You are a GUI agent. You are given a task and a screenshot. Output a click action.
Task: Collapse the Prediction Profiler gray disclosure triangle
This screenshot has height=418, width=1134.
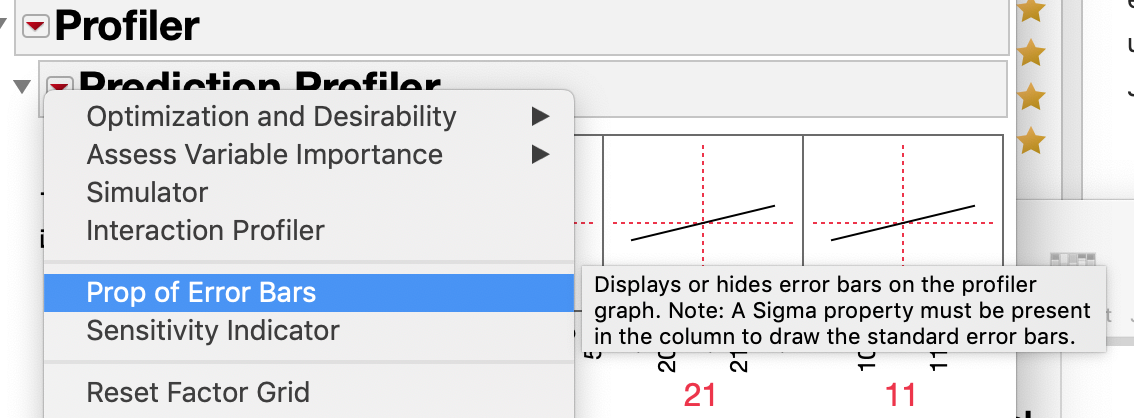[21, 87]
